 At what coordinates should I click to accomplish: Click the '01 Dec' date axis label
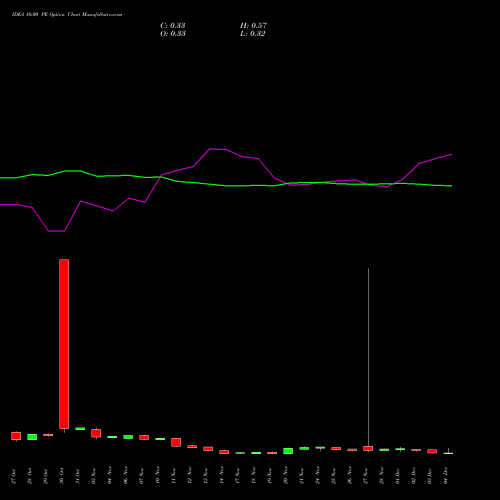(397, 476)
